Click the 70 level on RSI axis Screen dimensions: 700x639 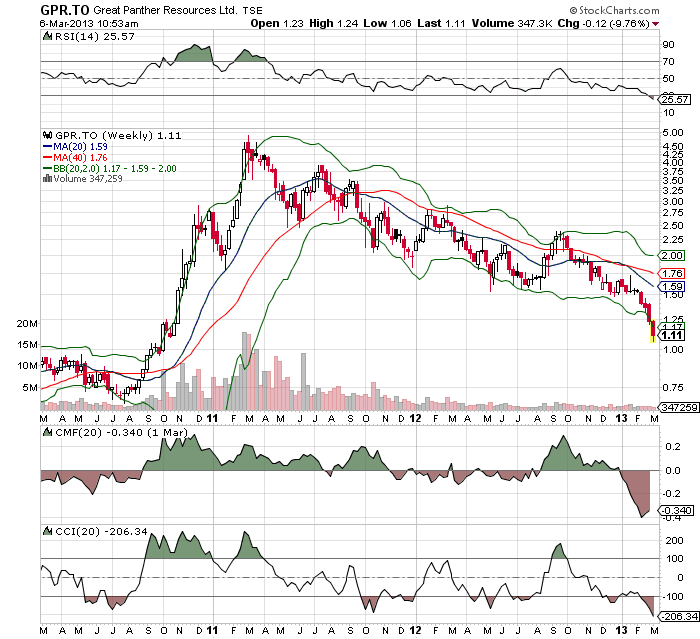coord(669,62)
